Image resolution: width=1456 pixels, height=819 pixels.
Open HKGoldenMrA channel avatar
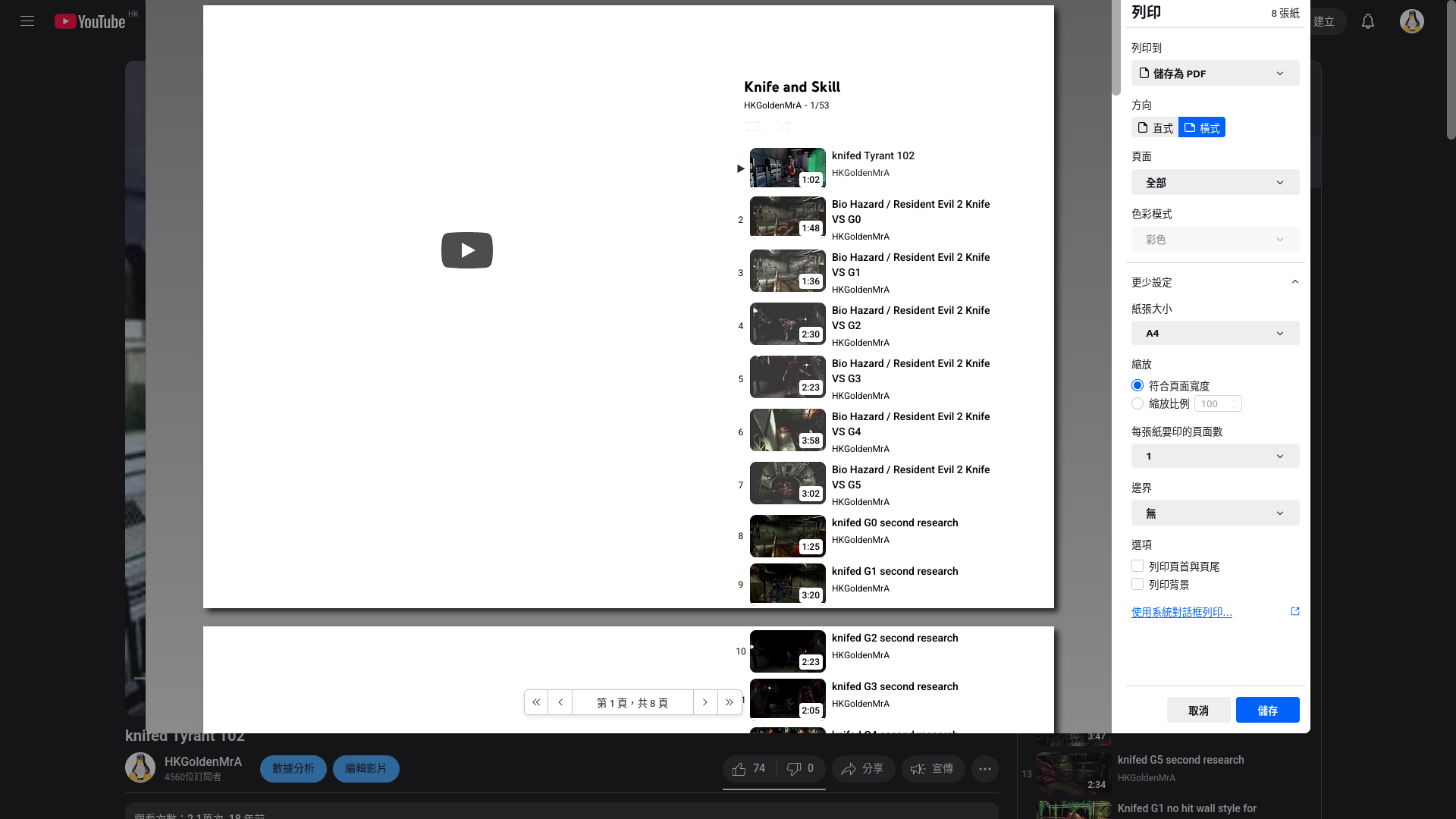pyautogui.click(x=140, y=767)
